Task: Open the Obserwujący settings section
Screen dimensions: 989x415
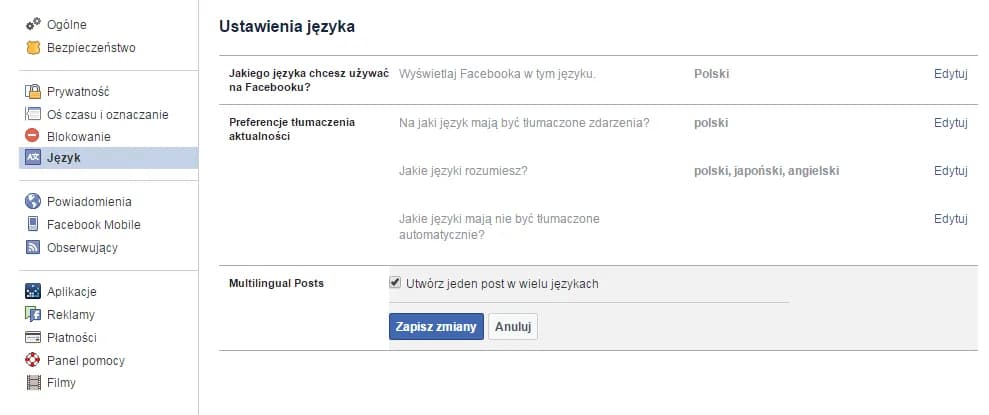Action: click(80, 247)
